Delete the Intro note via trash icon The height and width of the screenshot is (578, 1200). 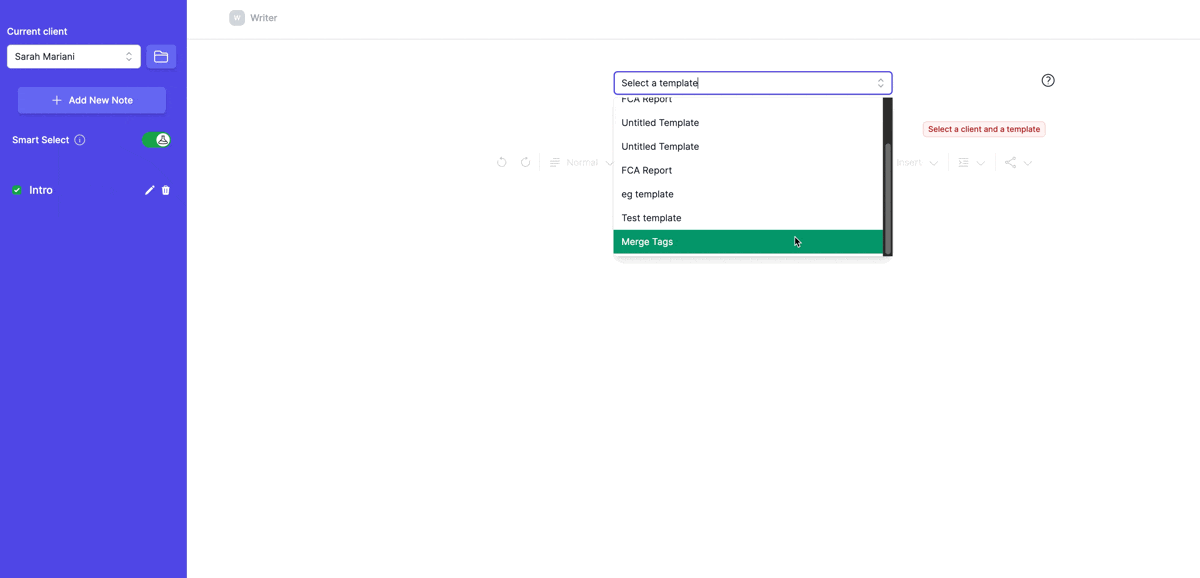pos(166,190)
